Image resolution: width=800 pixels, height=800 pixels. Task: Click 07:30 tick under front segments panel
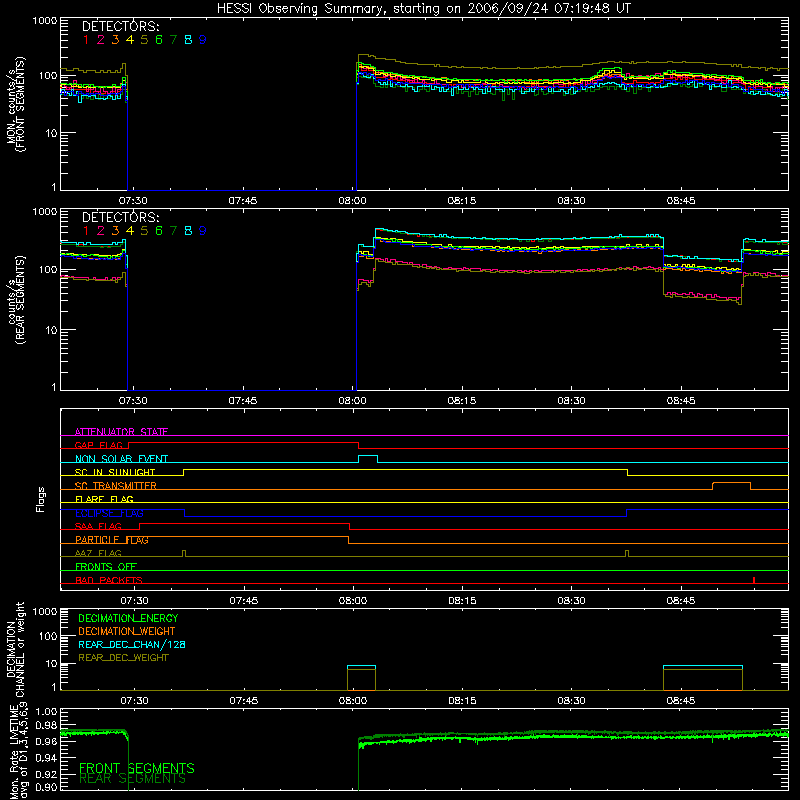[133, 201]
